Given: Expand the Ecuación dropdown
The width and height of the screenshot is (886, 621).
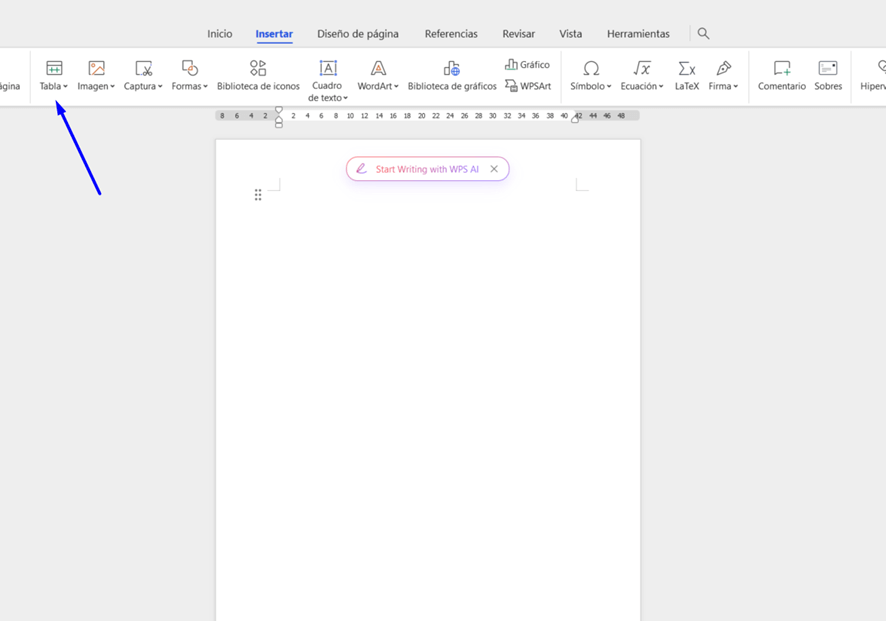Looking at the screenshot, I should point(661,87).
